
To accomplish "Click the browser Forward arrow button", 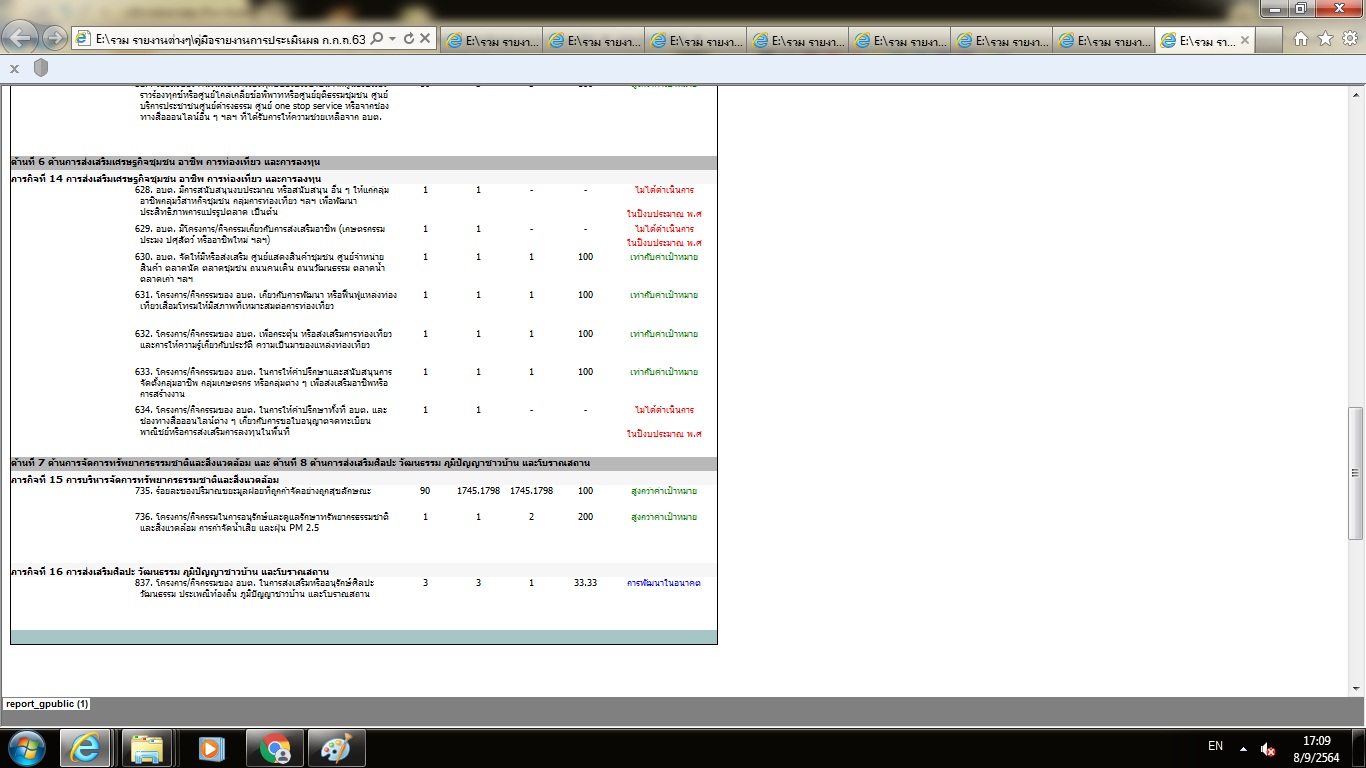I will point(55,39).
